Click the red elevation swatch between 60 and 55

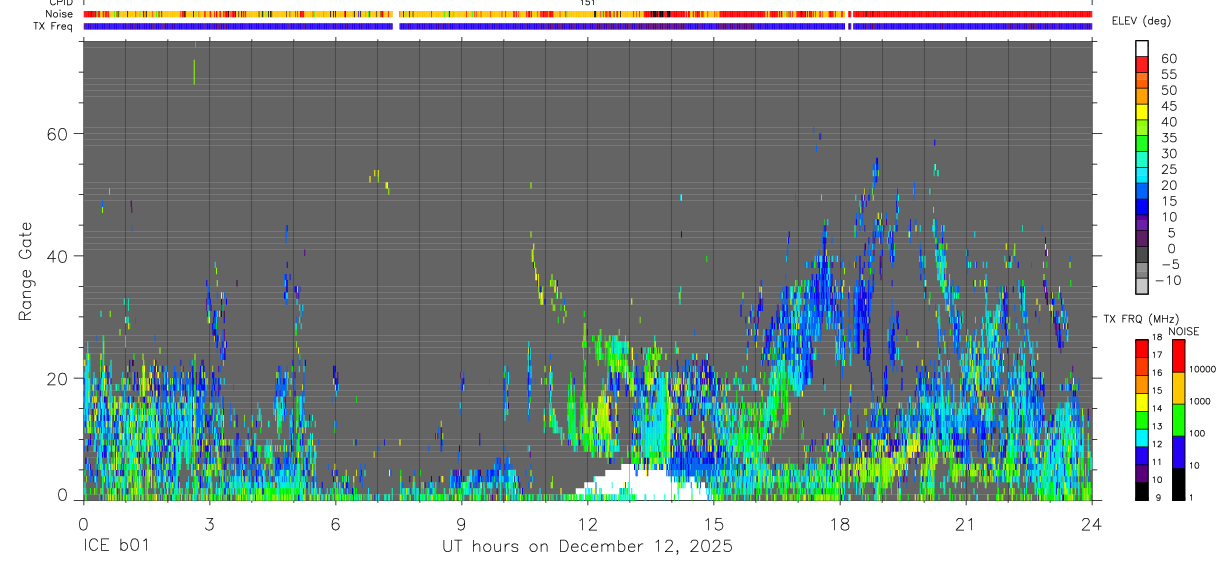coord(1142,64)
